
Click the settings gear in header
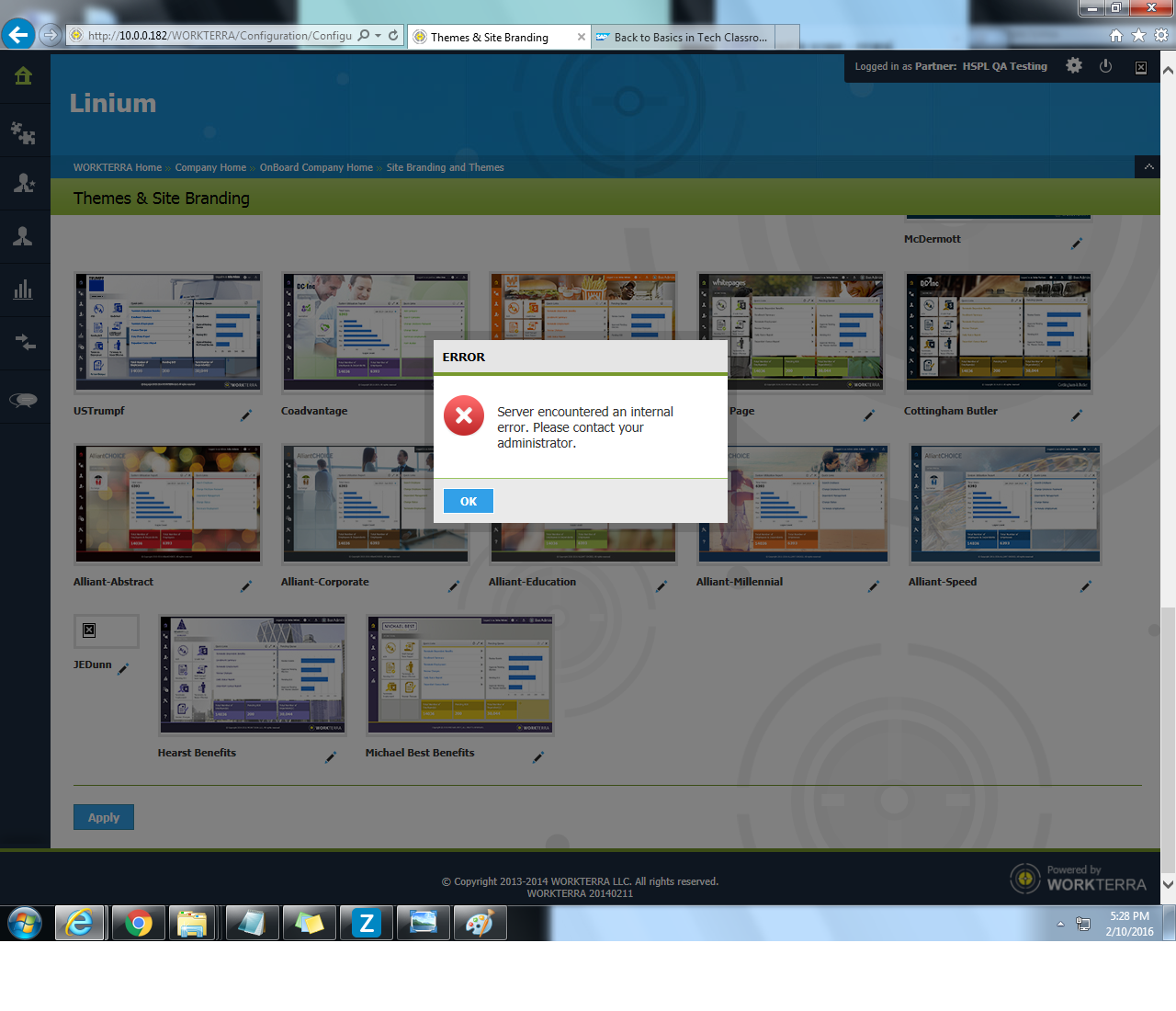(1073, 66)
